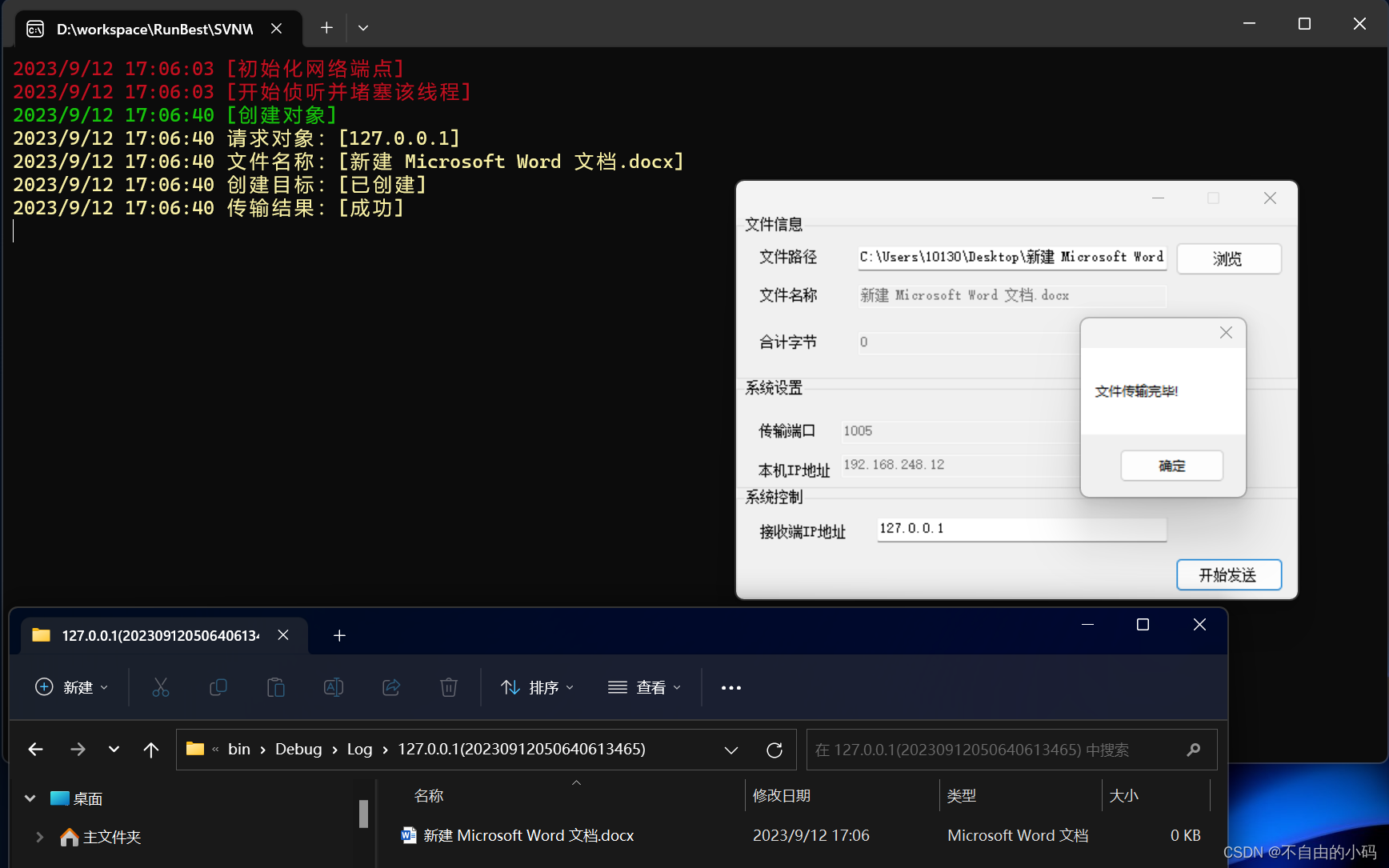Click 确定 in the 文件传输完毕 dialog
Viewport: 1389px width, 868px height.
(x=1171, y=465)
